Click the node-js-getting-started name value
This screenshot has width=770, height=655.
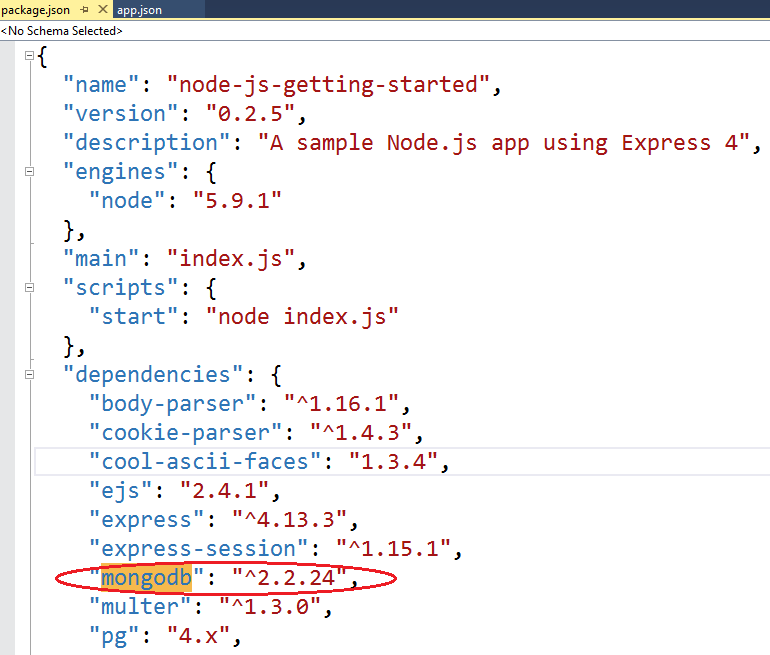329,85
